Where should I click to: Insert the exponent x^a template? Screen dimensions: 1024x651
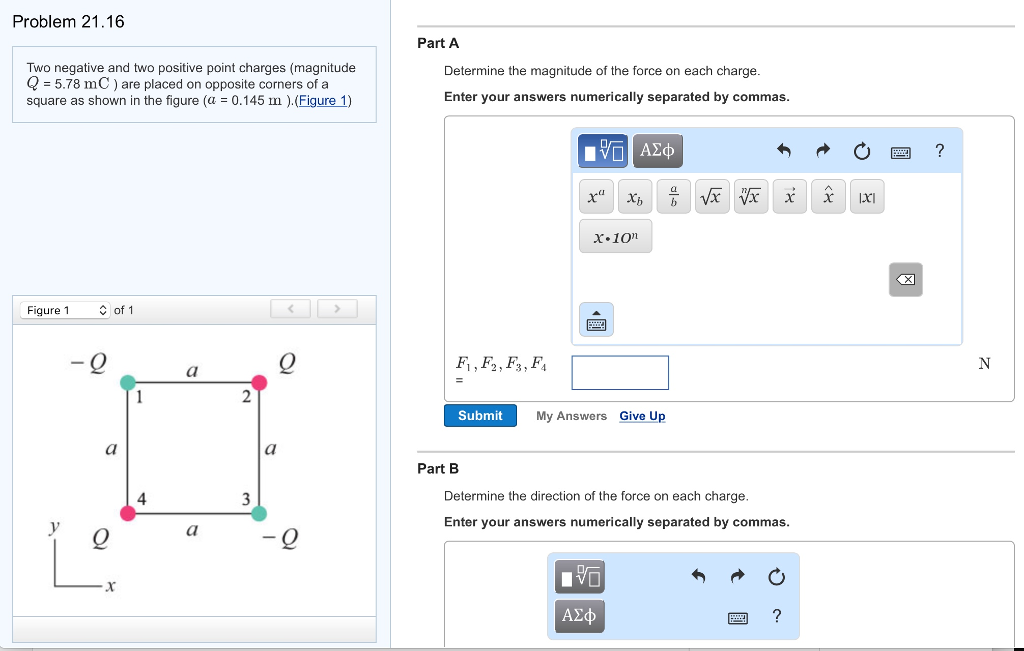[595, 196]
